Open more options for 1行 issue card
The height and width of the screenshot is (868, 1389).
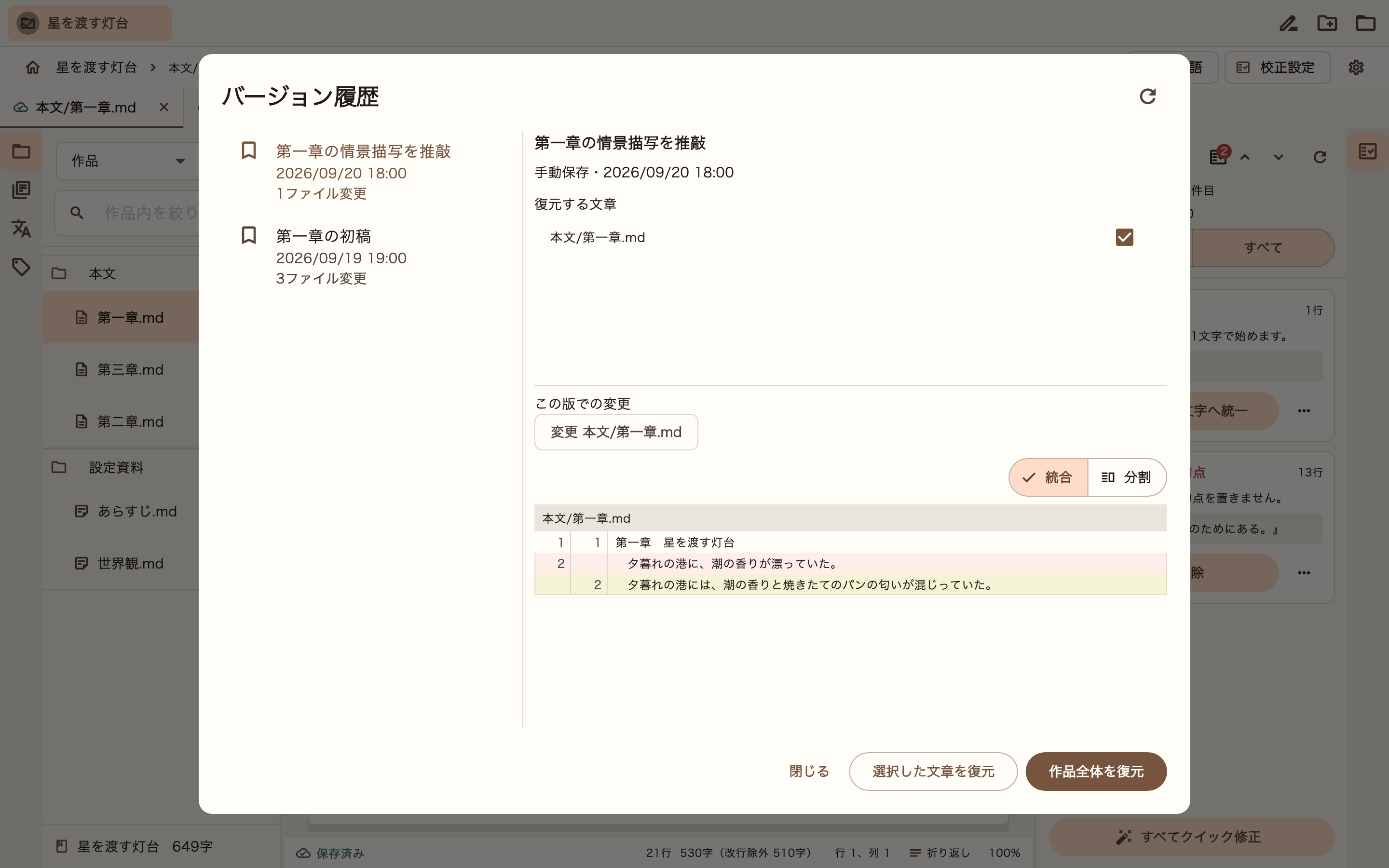[x=1304, y=411]
